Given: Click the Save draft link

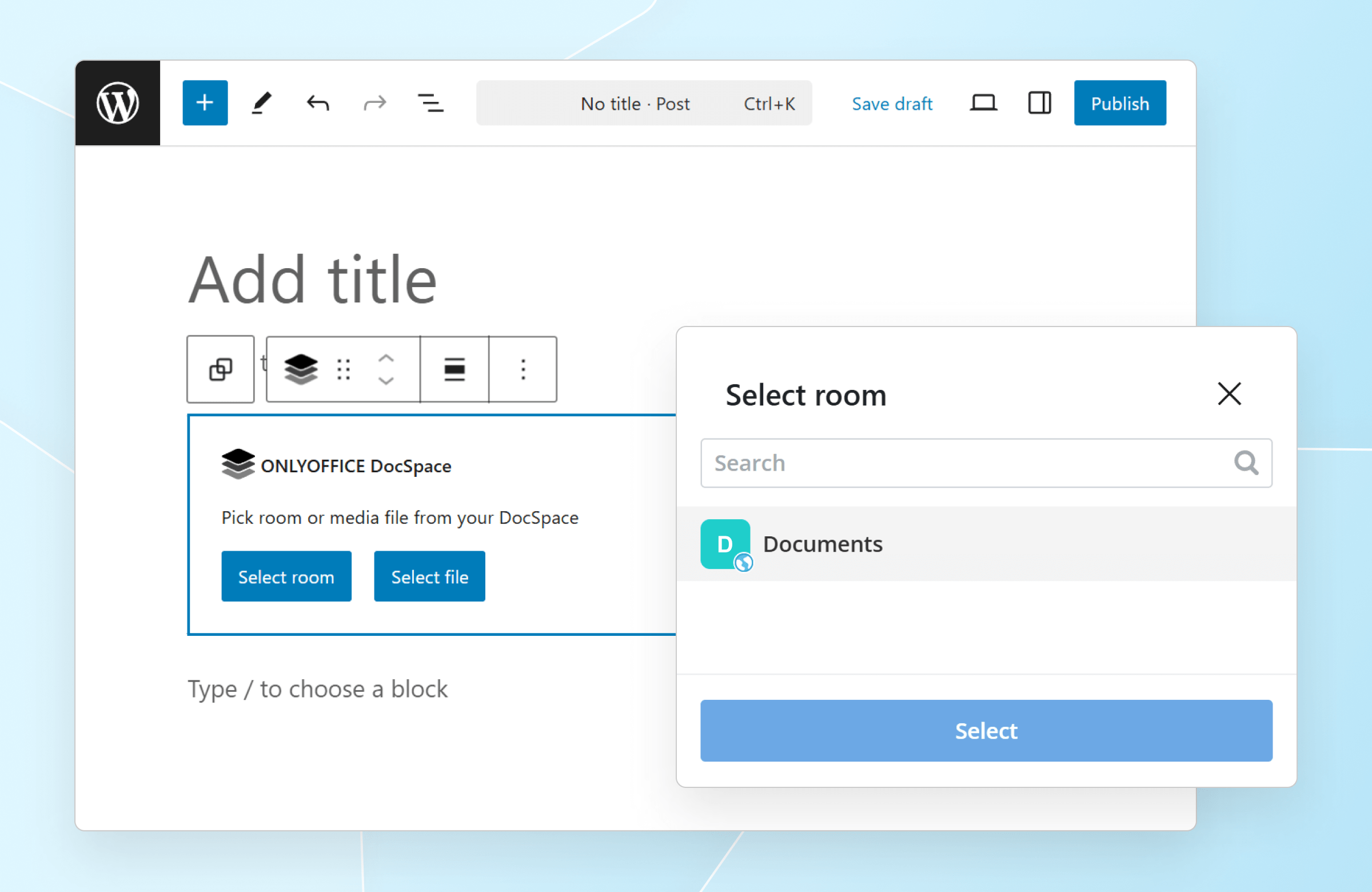Looking at the screenshot, I should 892,104.
